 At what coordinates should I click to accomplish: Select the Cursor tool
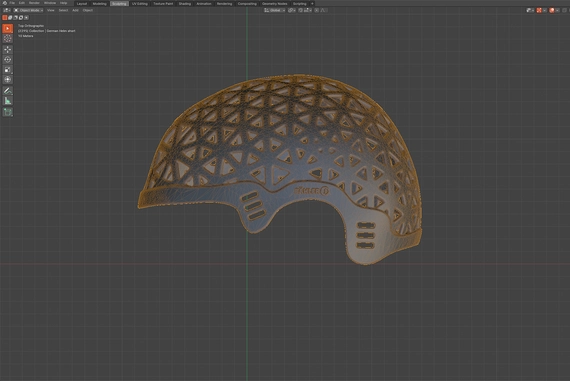8,38
